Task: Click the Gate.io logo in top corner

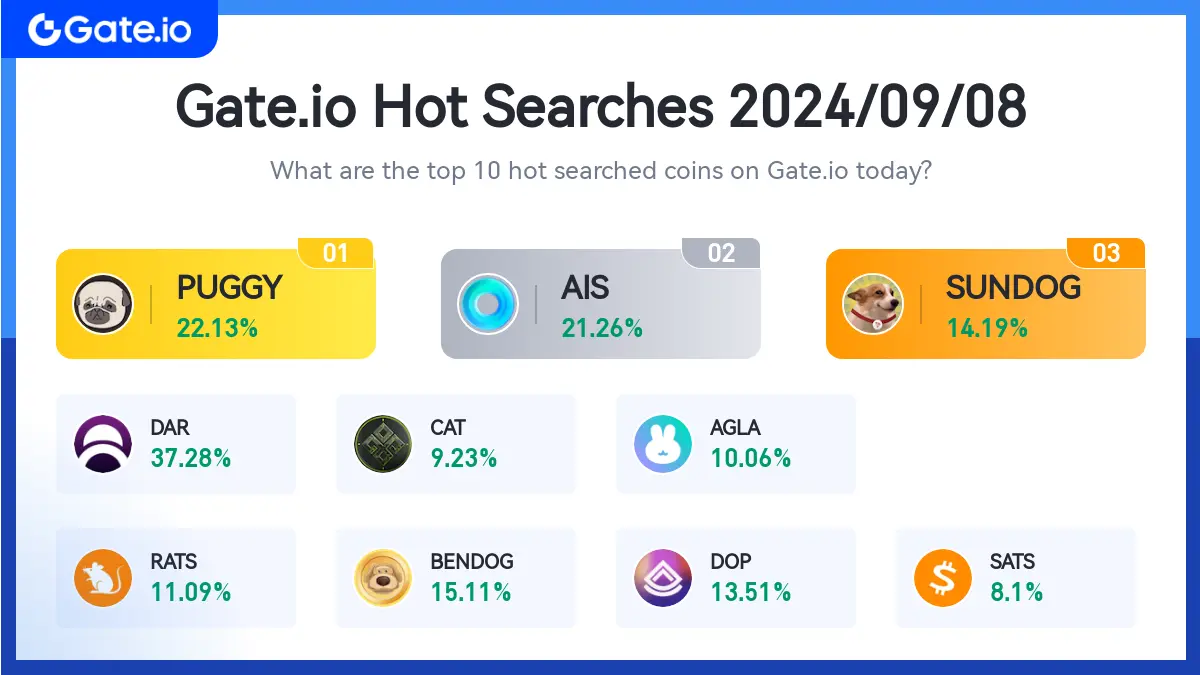Action: [x=108, y=29]
